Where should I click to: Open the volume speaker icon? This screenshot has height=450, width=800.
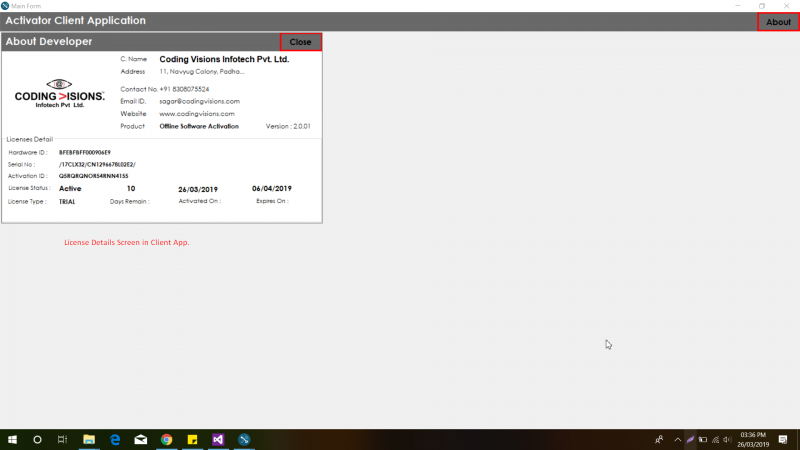pyautogui.click(x=727, y=439)
